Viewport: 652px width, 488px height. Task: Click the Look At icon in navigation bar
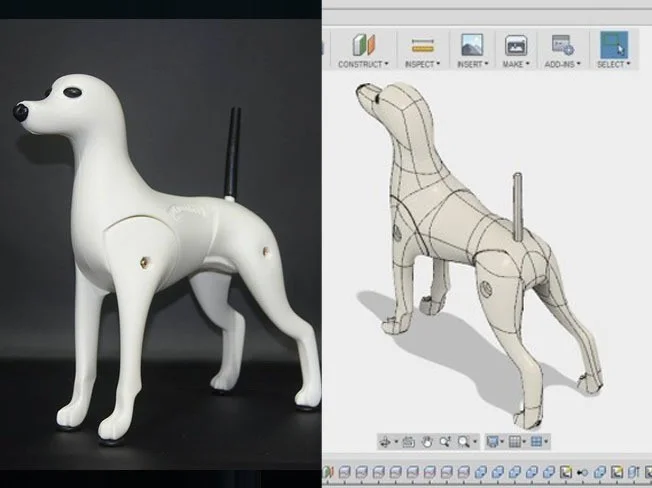click(x=408, y=441)
